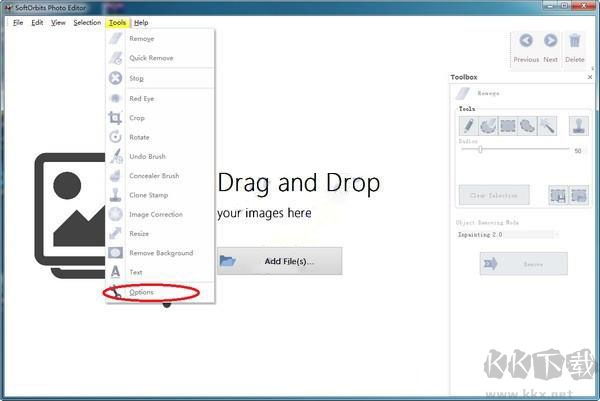Open the File menu

coord(18,22)
